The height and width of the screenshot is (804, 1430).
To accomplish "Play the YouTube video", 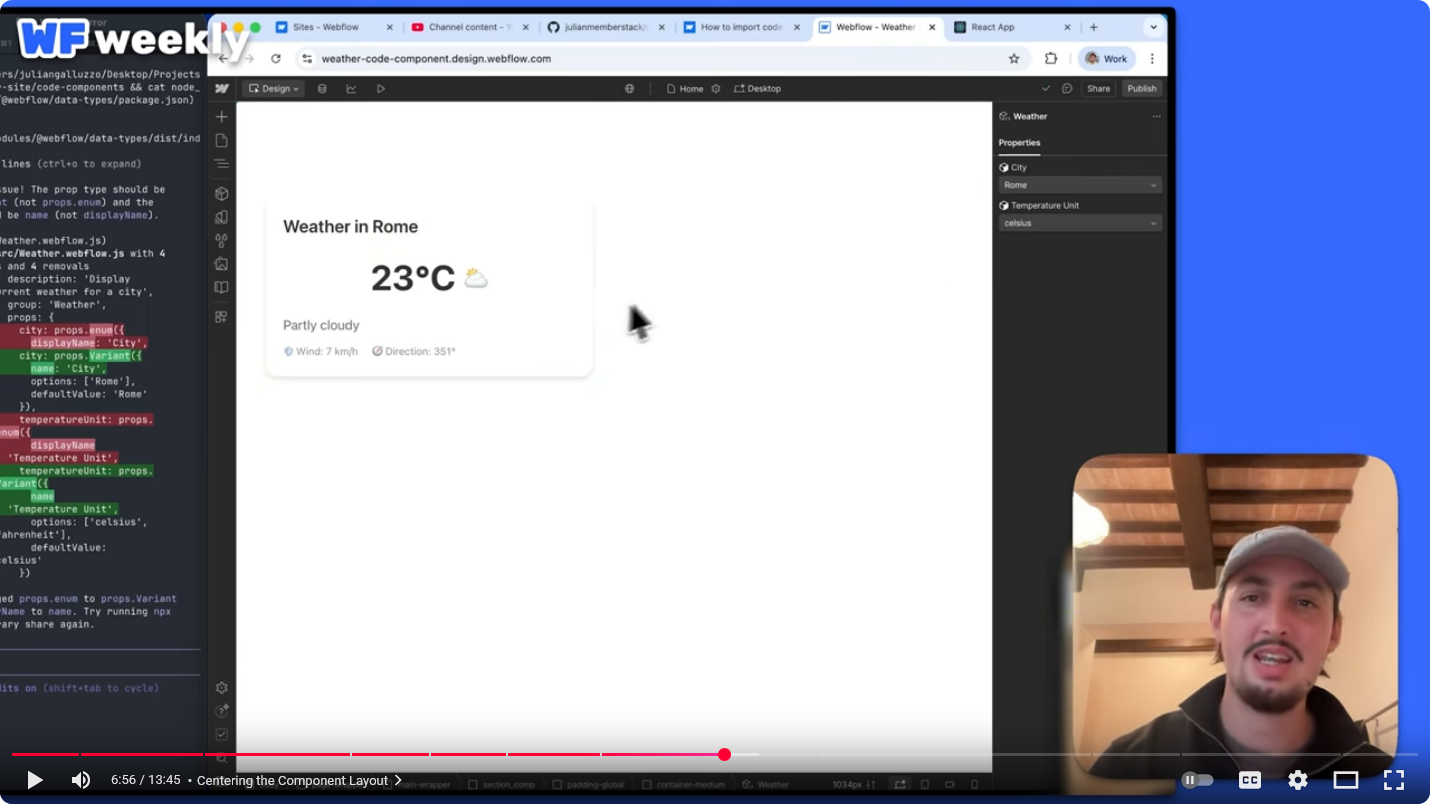I will coord(34,780).
